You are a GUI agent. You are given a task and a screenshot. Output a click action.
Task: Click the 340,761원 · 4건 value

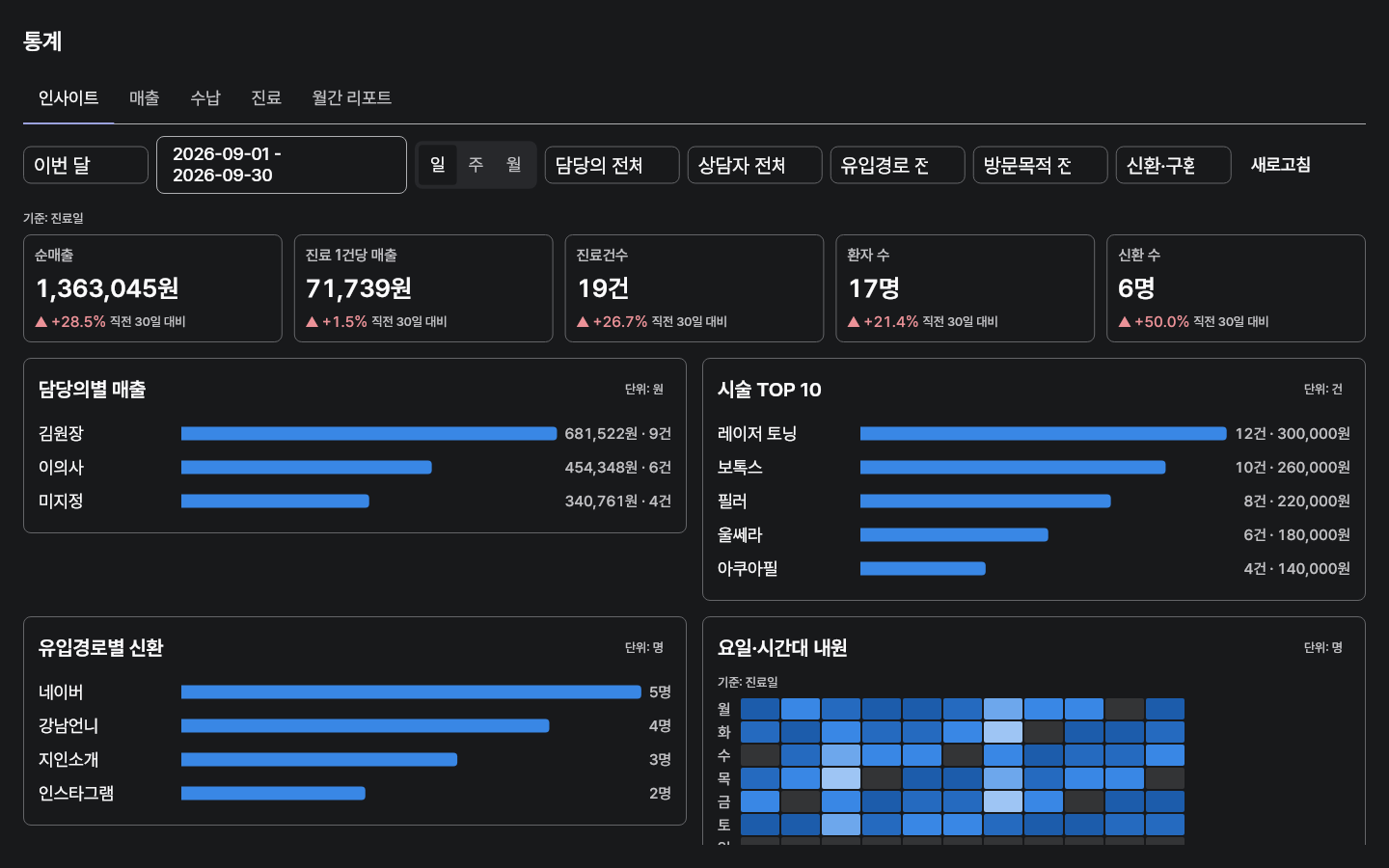(618, 502)
